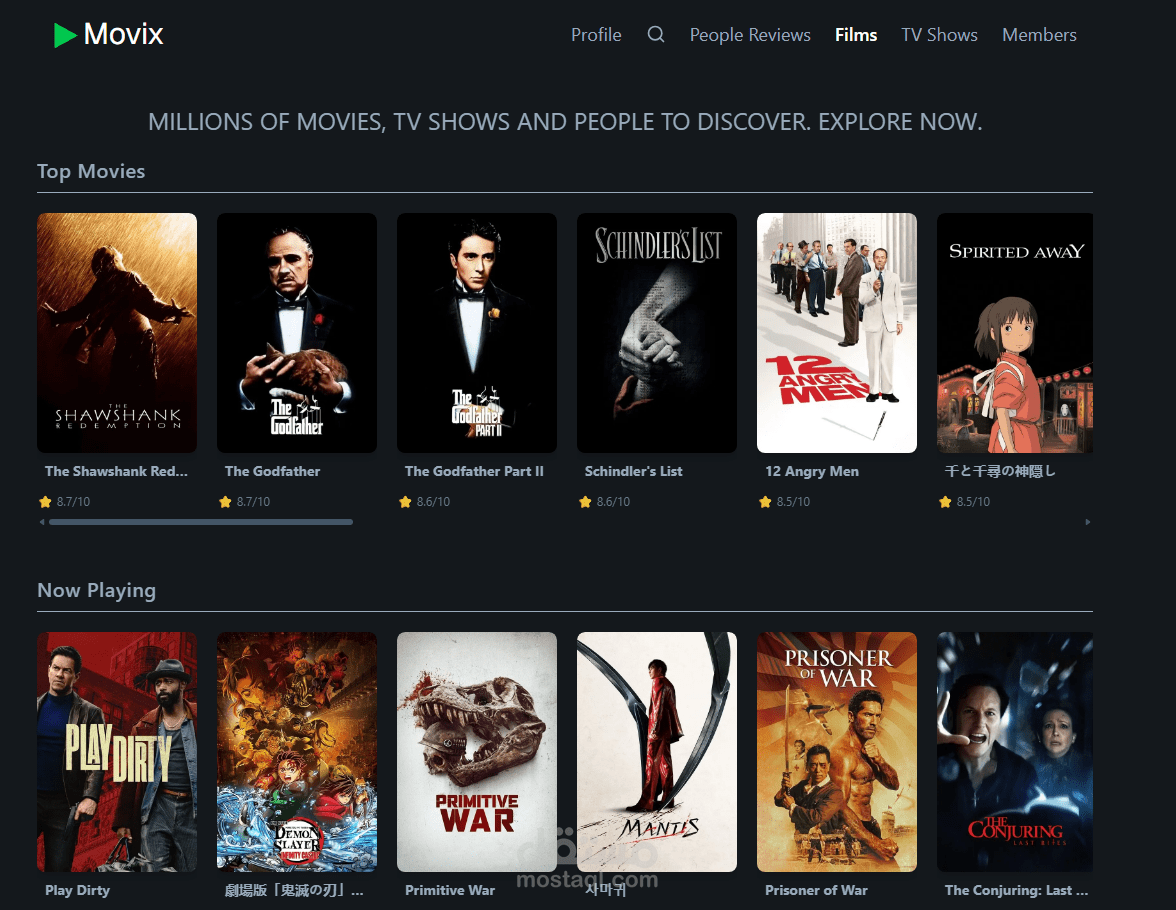The height and width of the screenshot is (910, 1176).
Task: Click the green Movix play logo icon
Action: click(66, 33)
